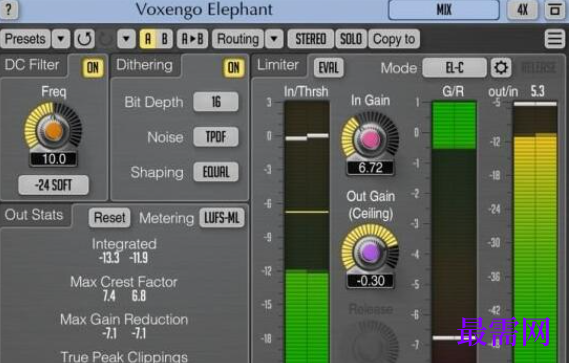Toggle limiter EVAL button

(x=328, y=68)
